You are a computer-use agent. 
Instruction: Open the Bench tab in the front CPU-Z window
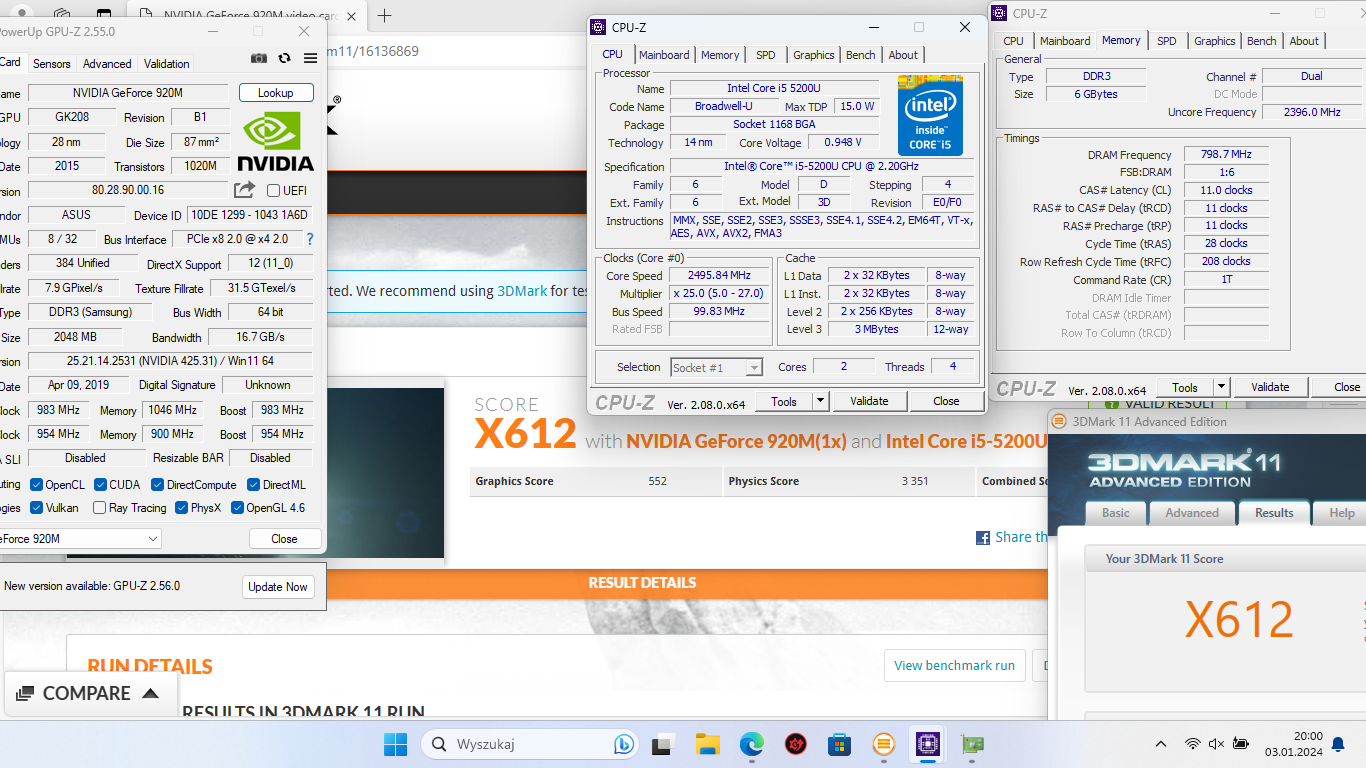tap(860, 55)
